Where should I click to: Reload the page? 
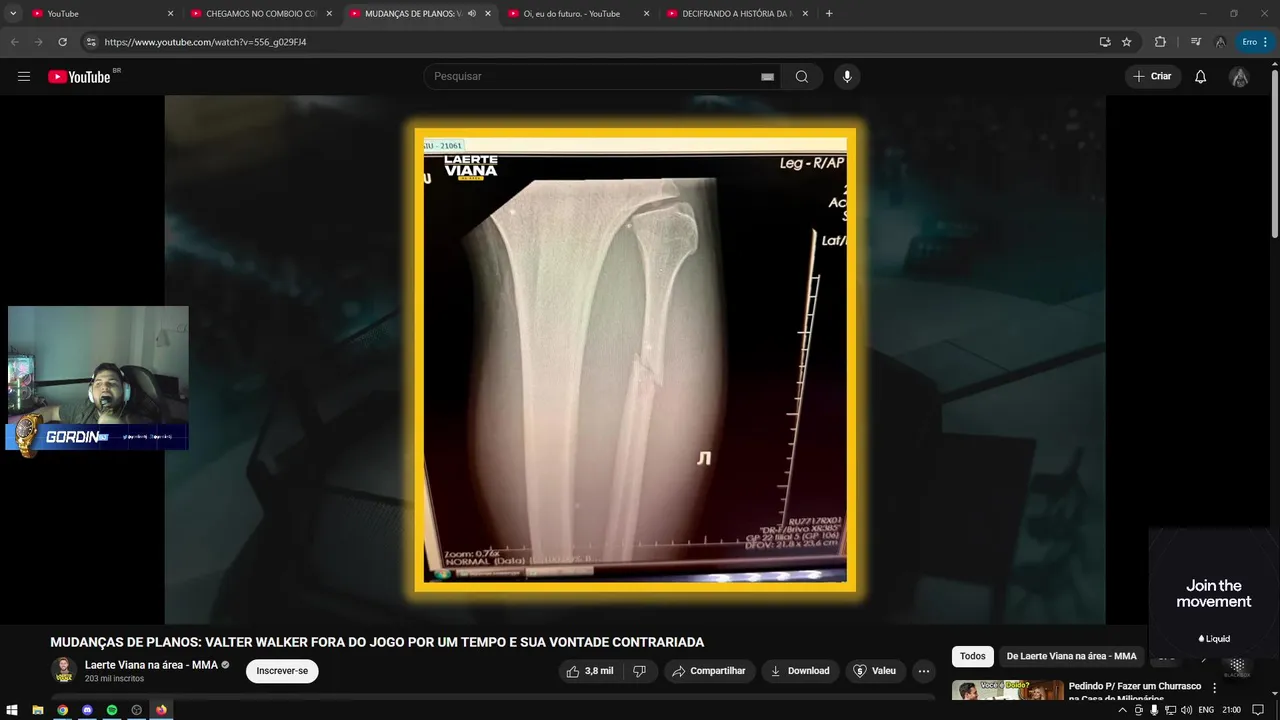pos(62,42)
